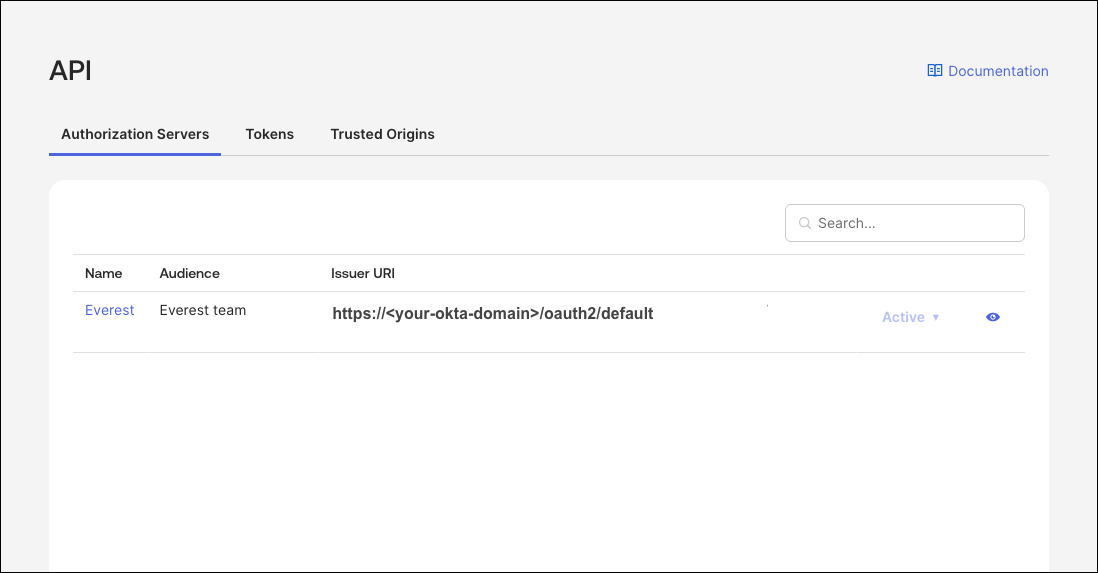Click the Issuer URI column header
Viewport: 1098px width, 573px height.
pos(363,273)
